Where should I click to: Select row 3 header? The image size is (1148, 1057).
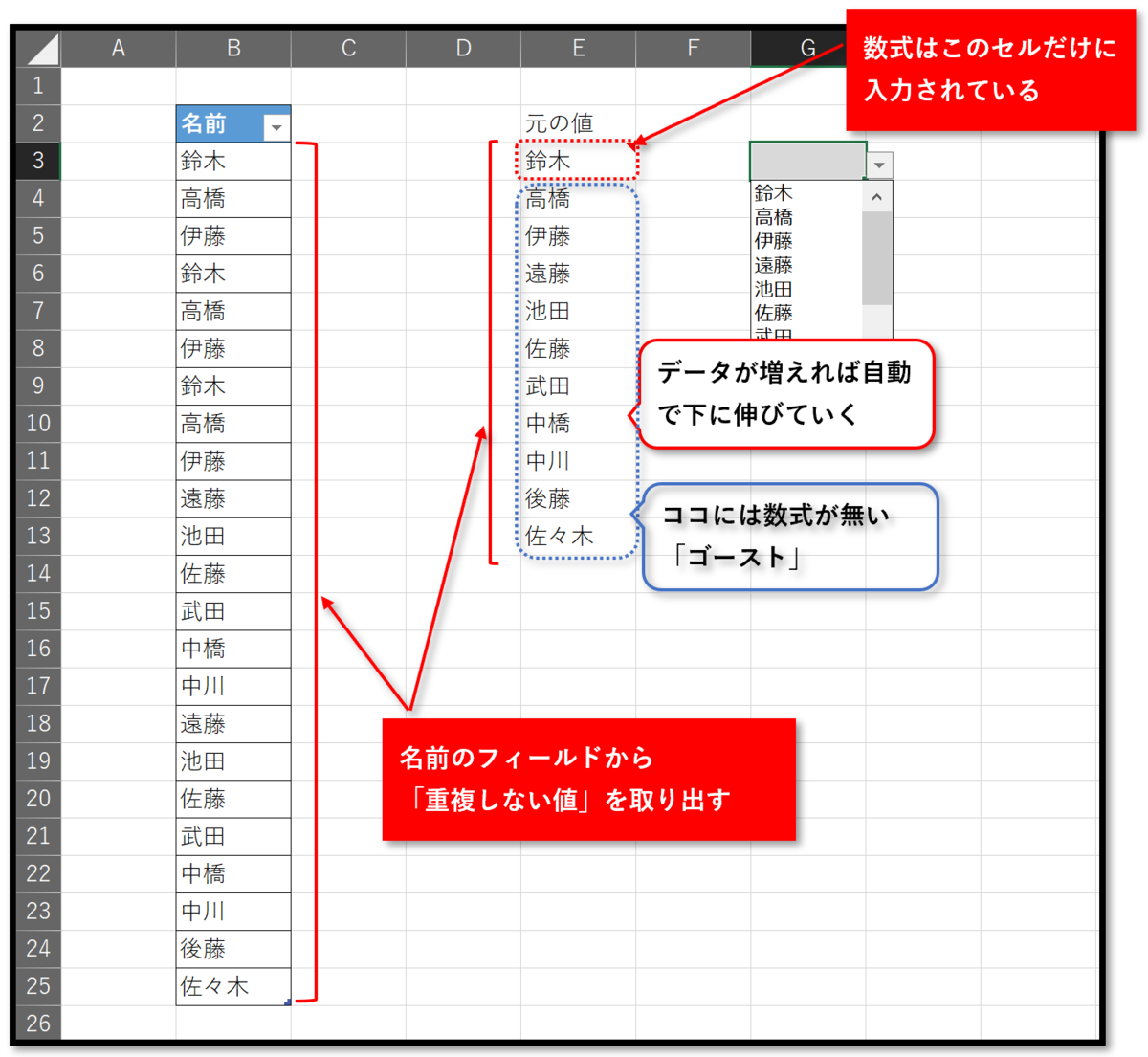[38, 160]
